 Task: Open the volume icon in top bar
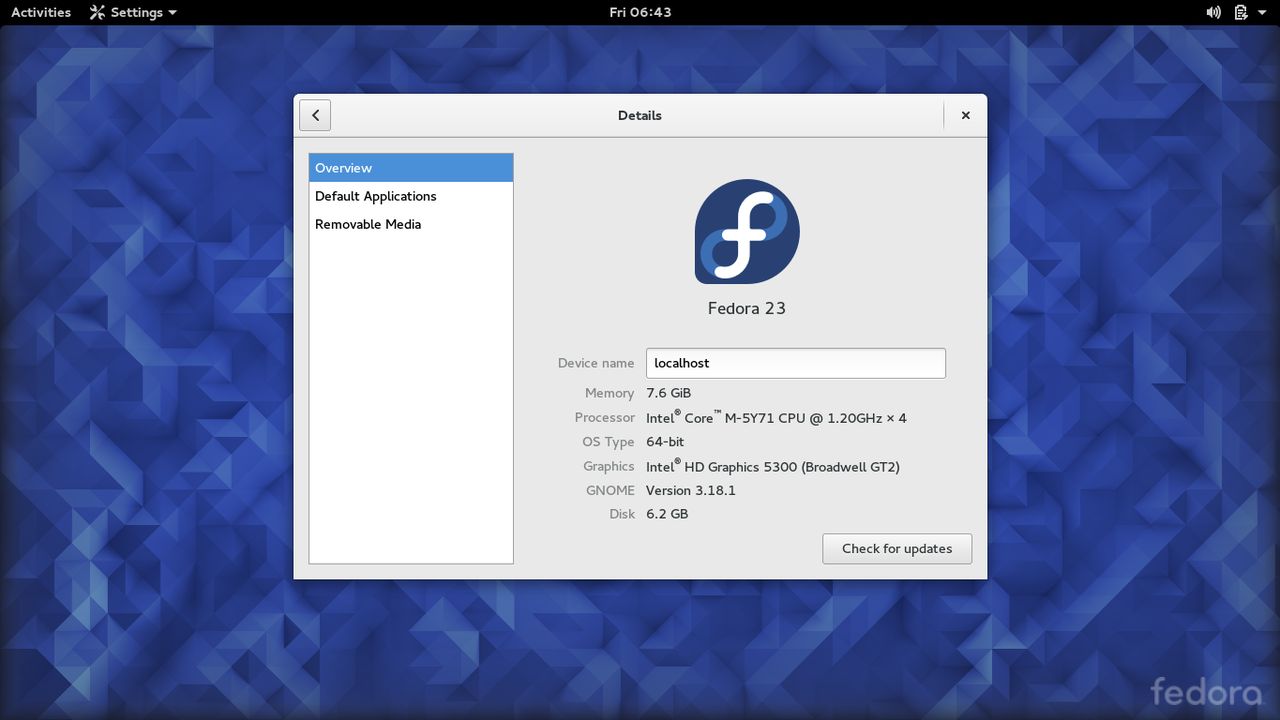click(1213, 12)
